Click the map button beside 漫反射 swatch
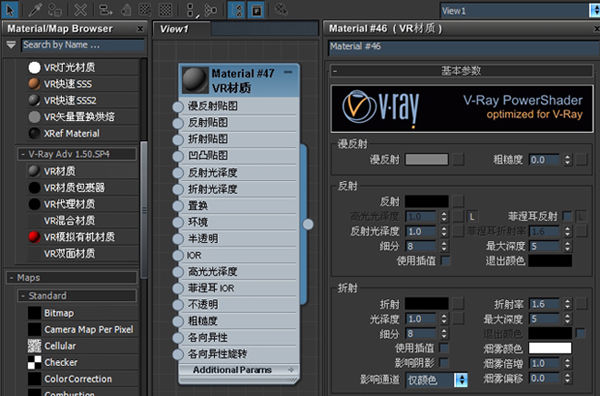 (458, 160)
